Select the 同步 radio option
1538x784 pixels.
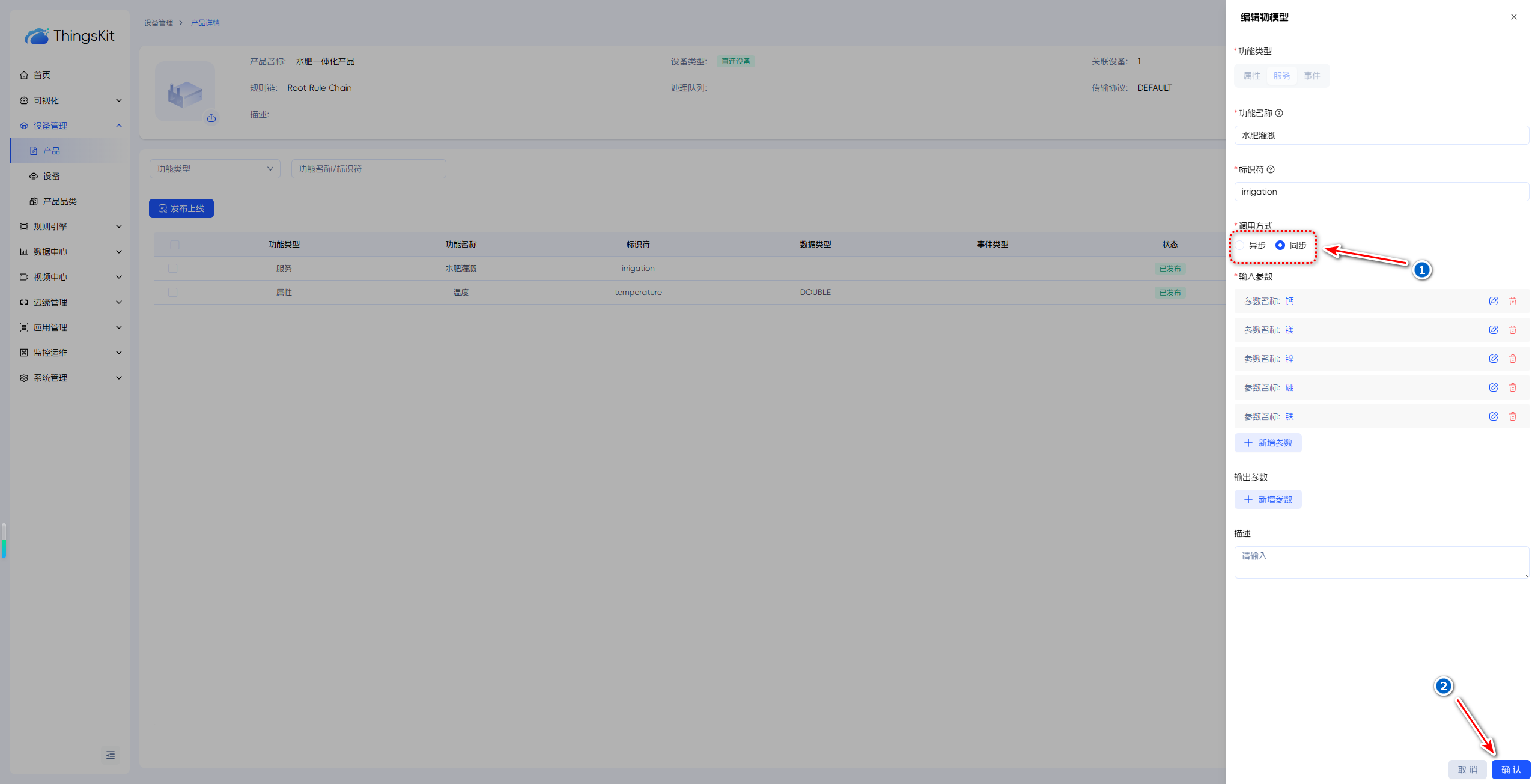[x=1280, y=245]
